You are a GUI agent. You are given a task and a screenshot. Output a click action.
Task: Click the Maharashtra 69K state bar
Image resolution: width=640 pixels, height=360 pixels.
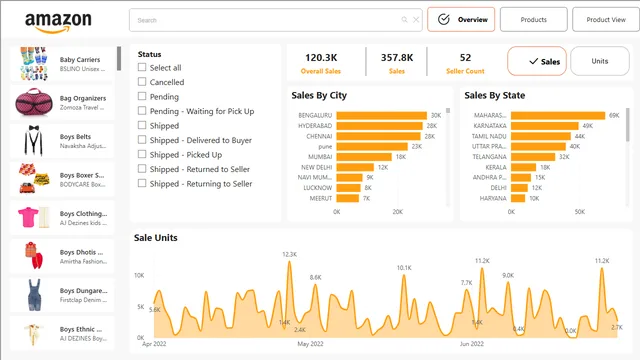point(558,116)
